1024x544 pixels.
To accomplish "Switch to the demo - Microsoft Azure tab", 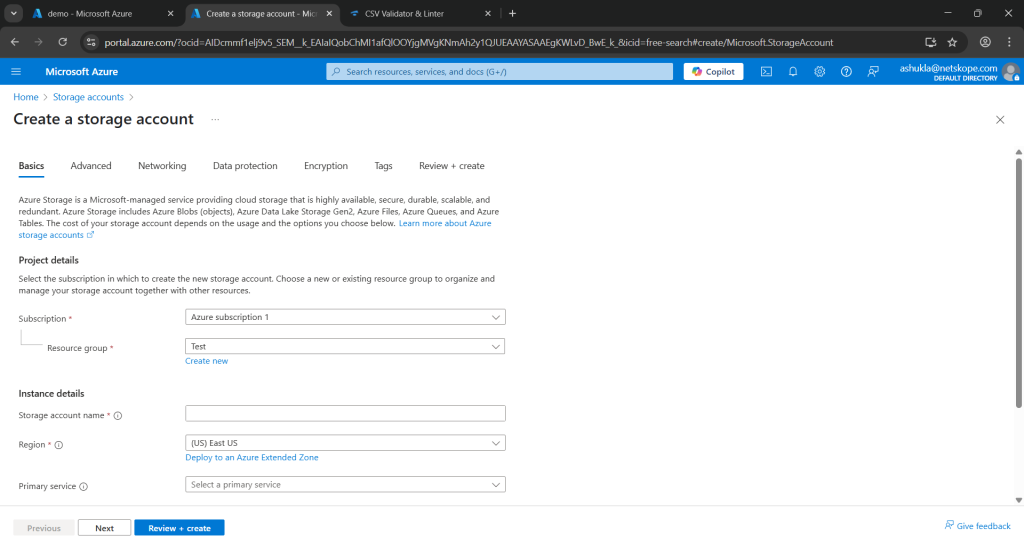I will [x=90, y=14].
